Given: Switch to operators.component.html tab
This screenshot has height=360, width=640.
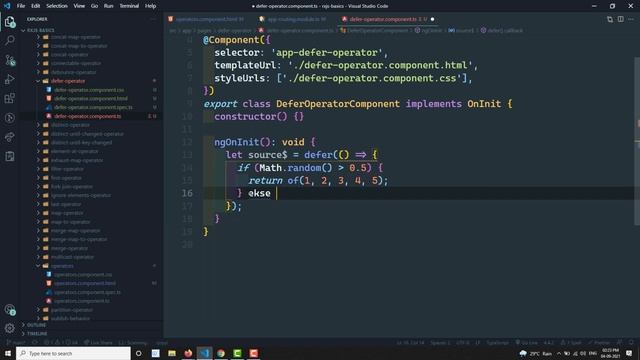Looking at the screenshot, I should coord(207,19).
